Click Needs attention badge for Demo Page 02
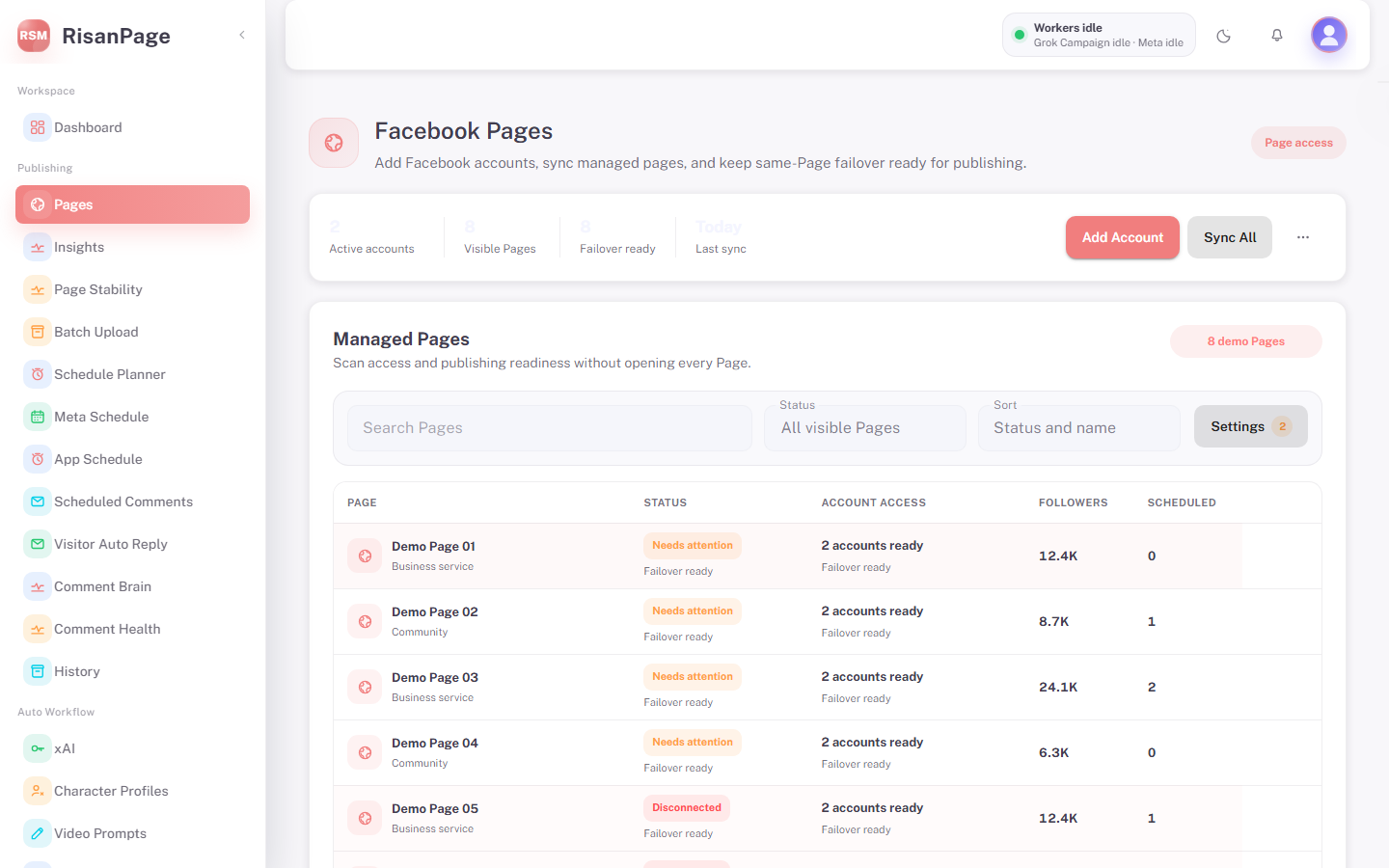Screen dimensions: 1389x868 click(x=693, y=611)
